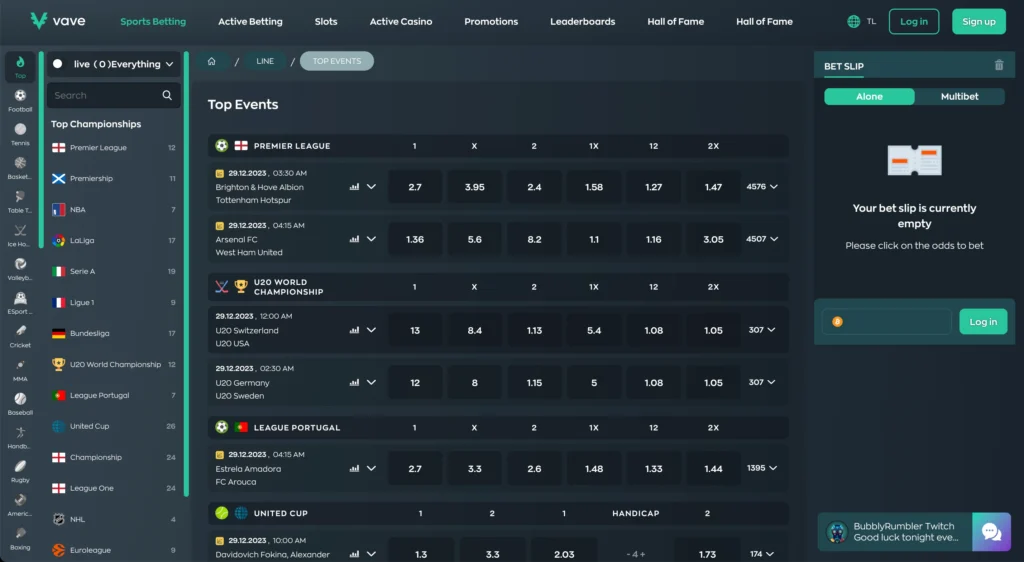Toggle the live events switch
Viewport: 1024px width, 562px height.
(57, 64)
